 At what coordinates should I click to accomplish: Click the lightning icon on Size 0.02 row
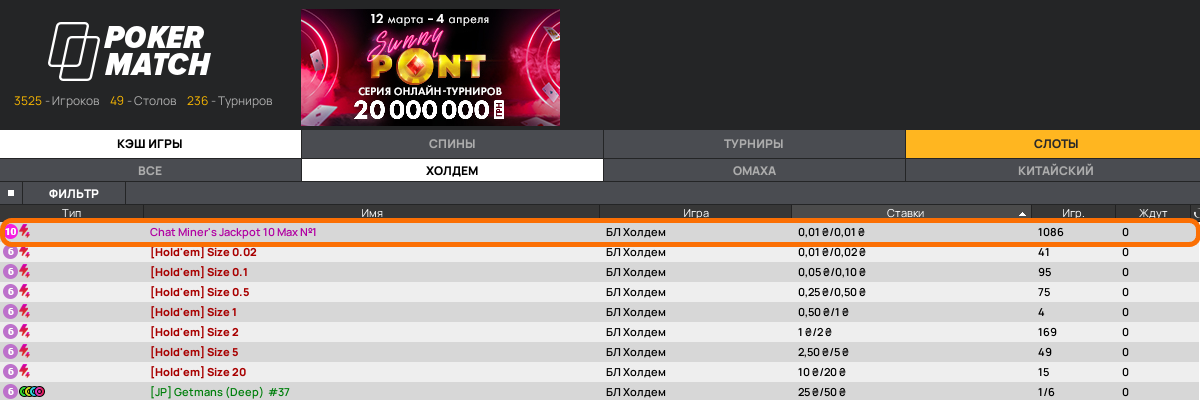point(25,252)
